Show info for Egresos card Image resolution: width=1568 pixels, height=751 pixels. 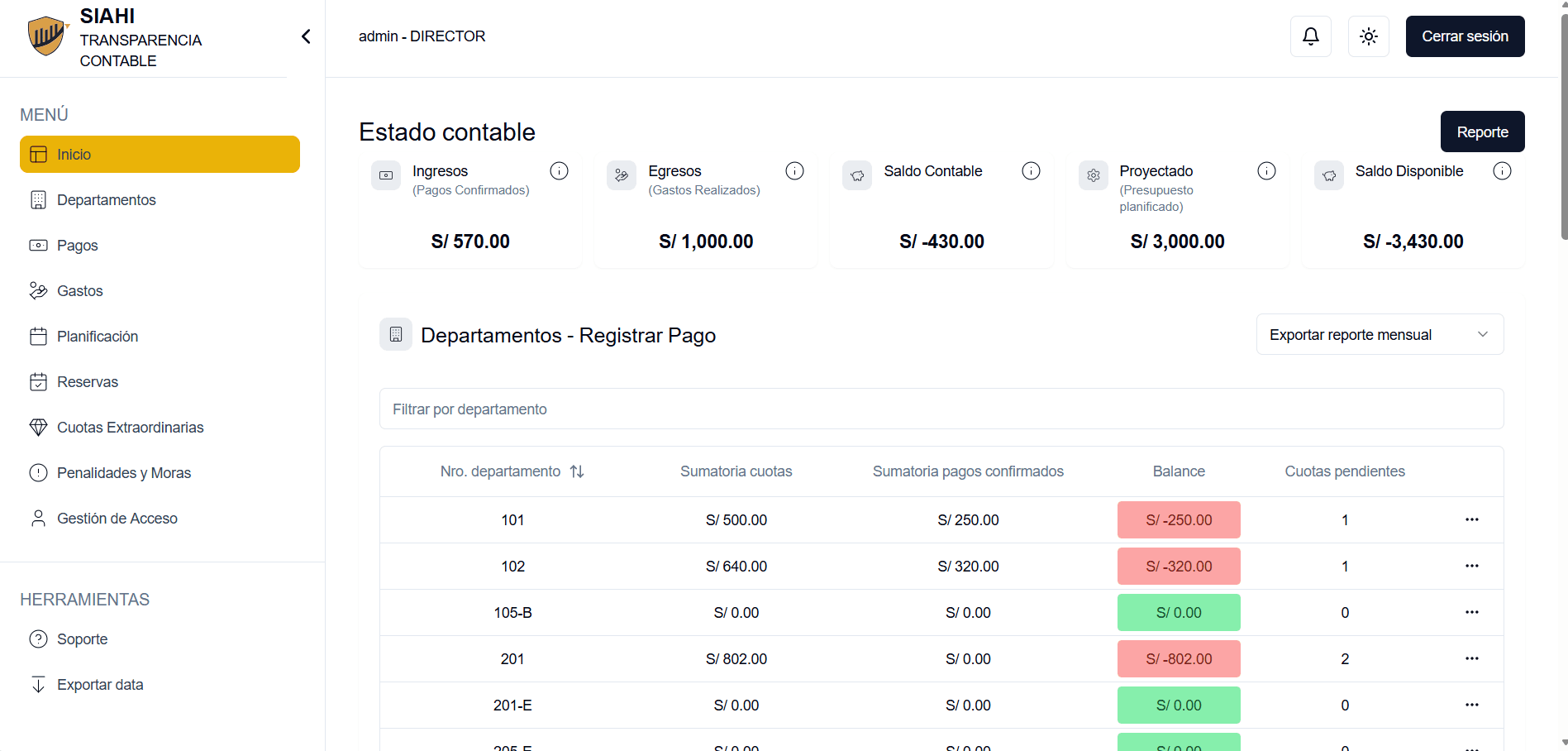tap(794, 171)
